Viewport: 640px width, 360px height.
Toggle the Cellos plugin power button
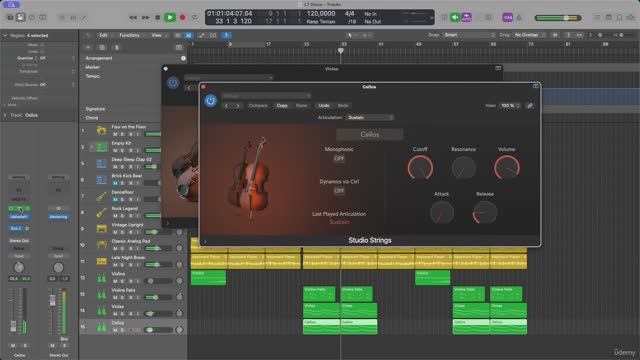[211, 100]
